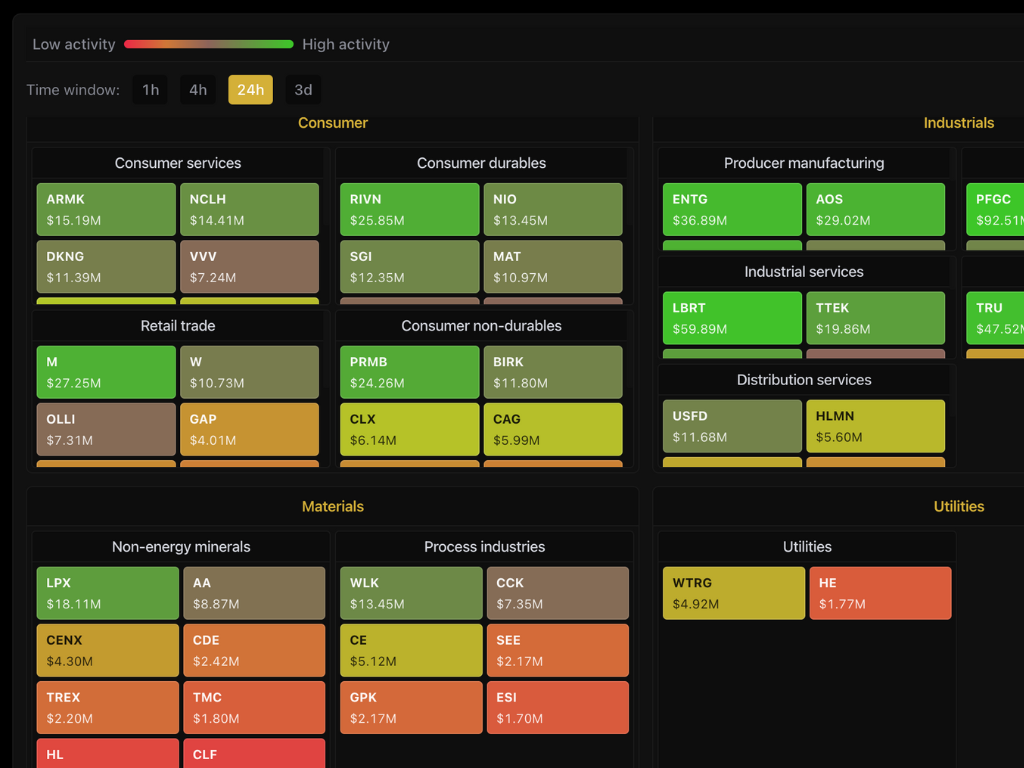Select the HE $1.77M tile
Image resolution: width=1024 pixels, height=768 pixels.
tap(880, 593)
